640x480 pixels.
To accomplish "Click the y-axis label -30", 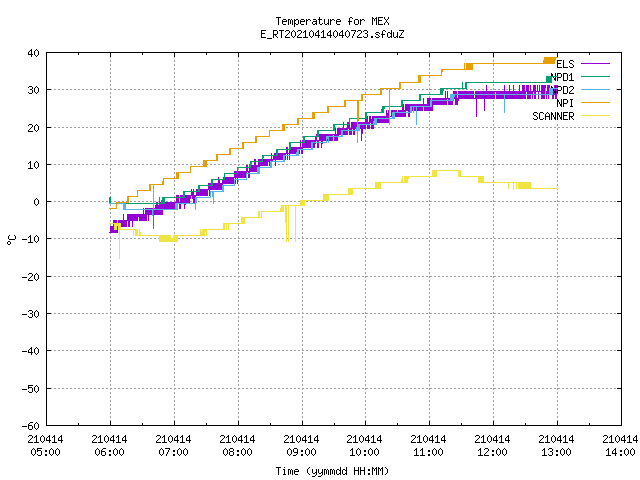I will click(x=31, y=314).
